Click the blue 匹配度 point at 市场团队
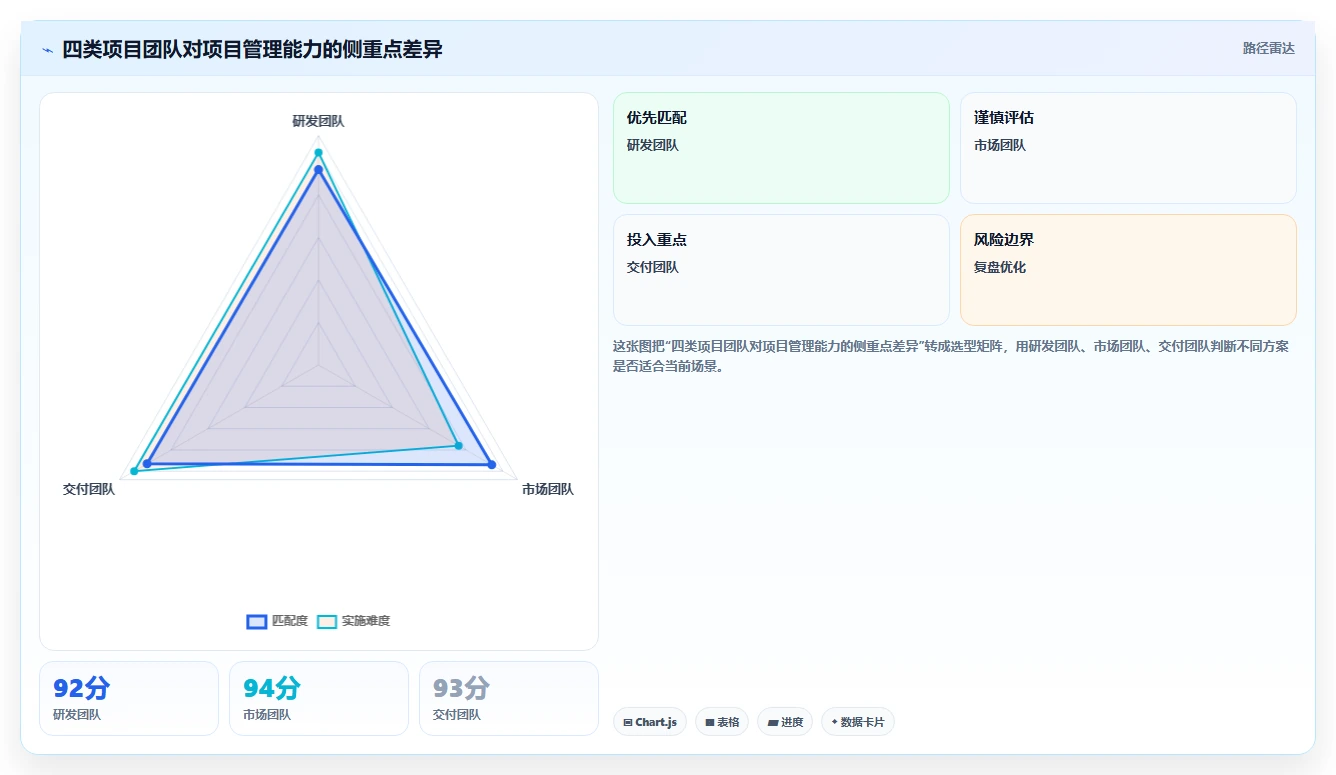 point(491,464)
